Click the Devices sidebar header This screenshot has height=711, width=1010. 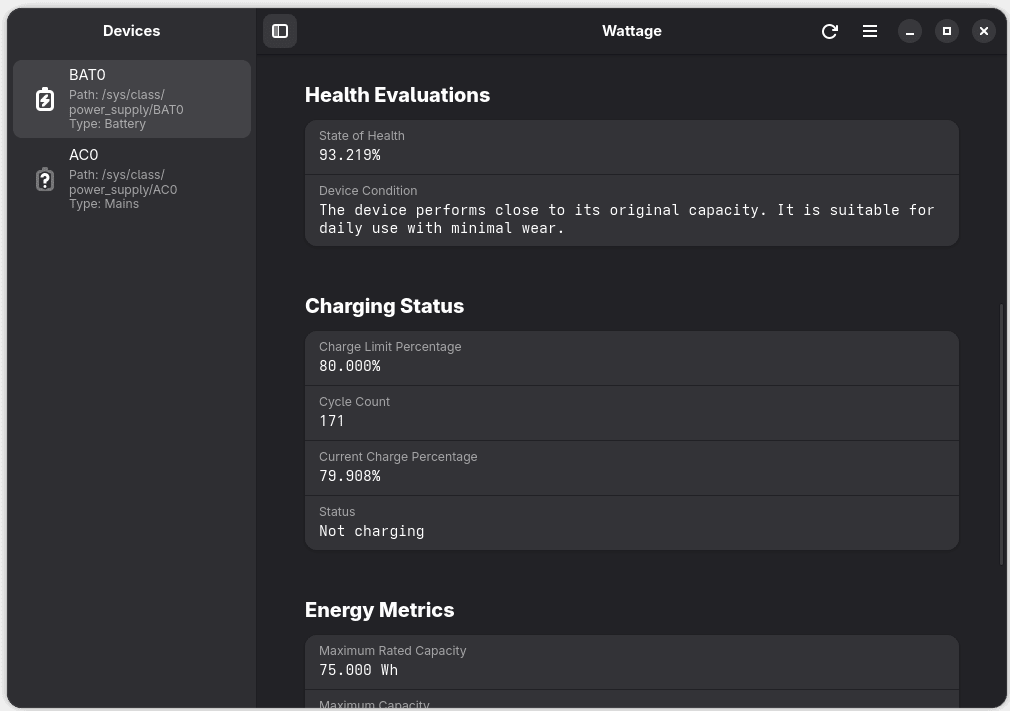pos(131,31)
